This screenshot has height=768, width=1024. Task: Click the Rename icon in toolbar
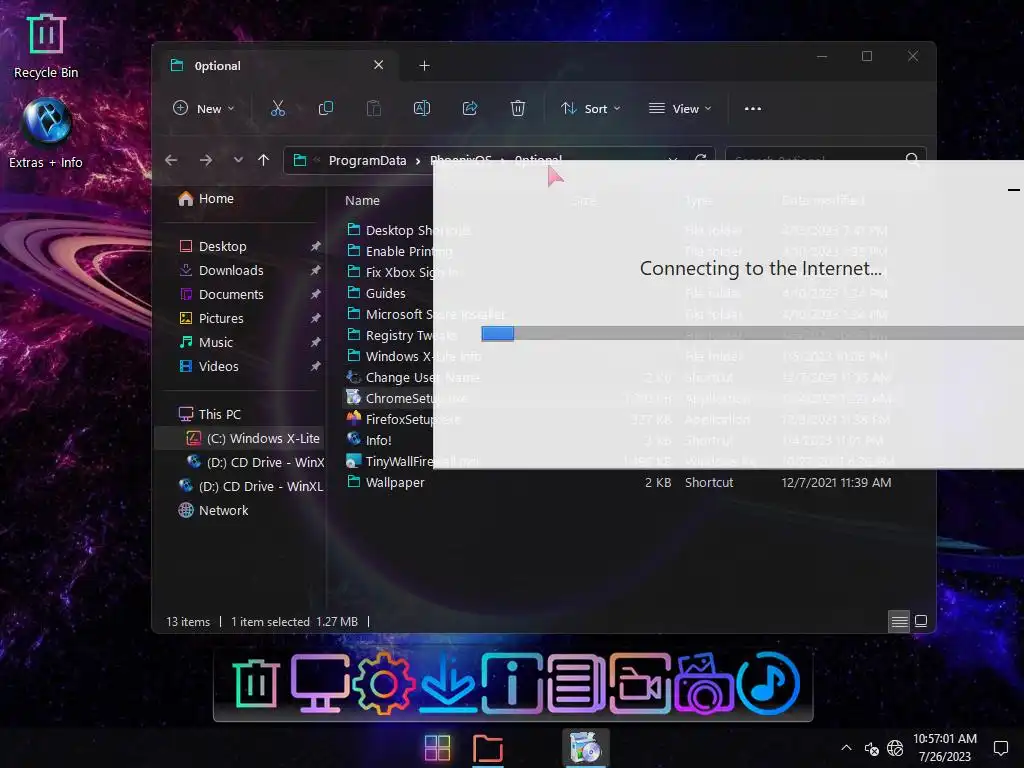pos(422,108)
